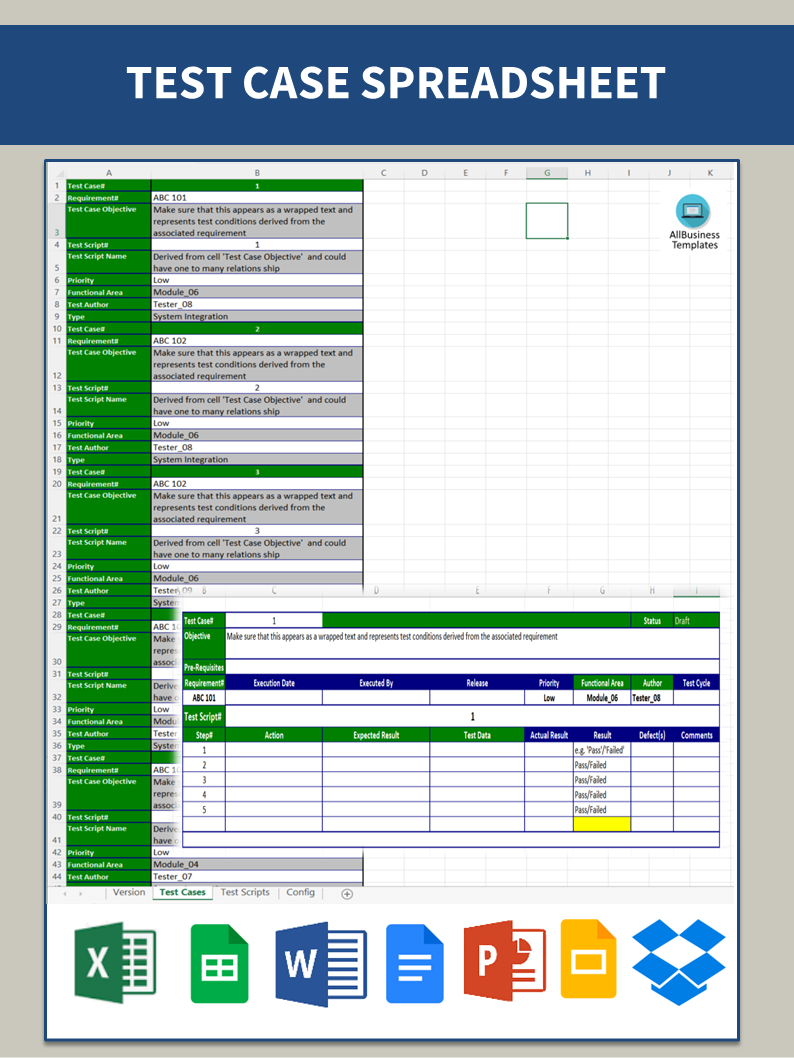Image resolution: width=794 pixels, height=1058 pixels.
Task: Click the selected empty cell G3
Action: [x=547, y=221]
